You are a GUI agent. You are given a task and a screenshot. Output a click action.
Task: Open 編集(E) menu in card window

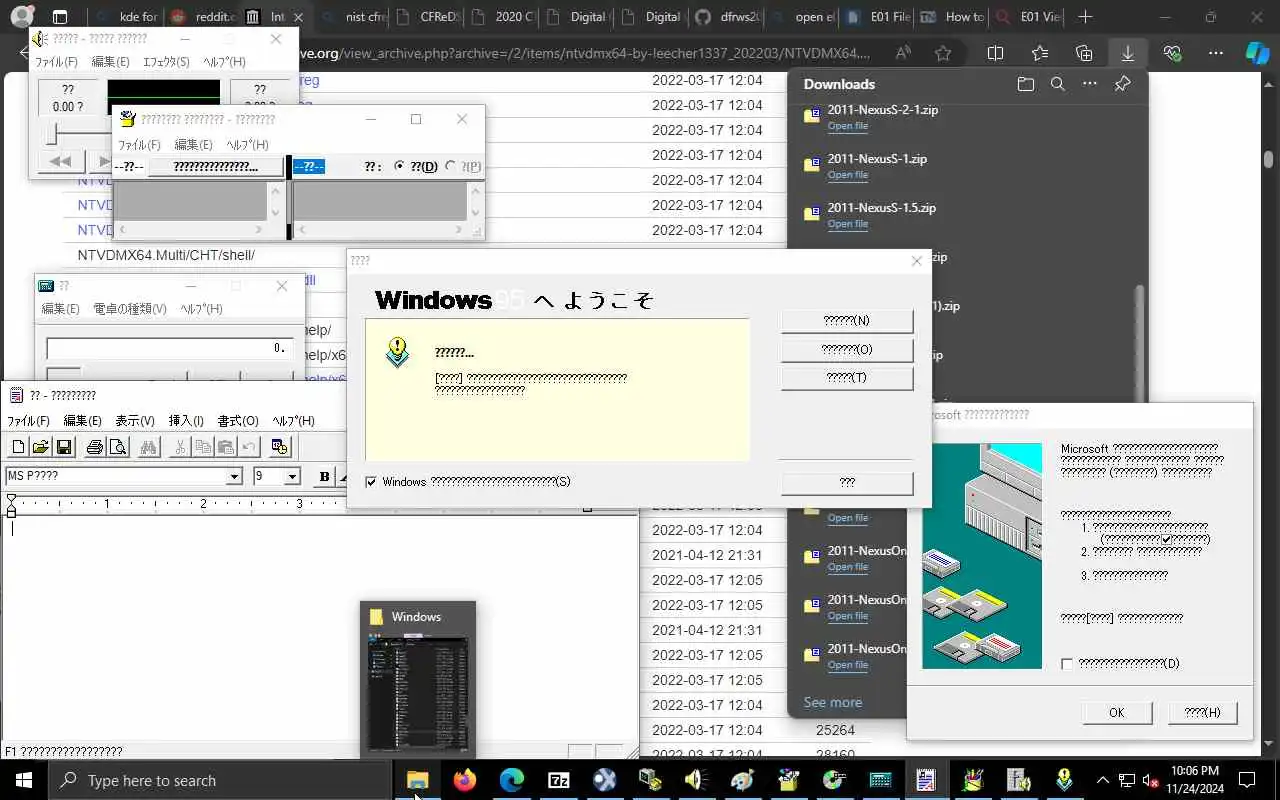[x=193, y=145]
